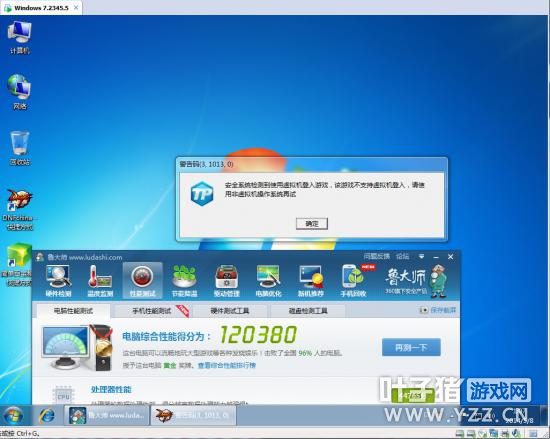Select the Windows 7.2345.5 VM tab
This screenshot has height=439, width=550.
click(x=41, y=8)
